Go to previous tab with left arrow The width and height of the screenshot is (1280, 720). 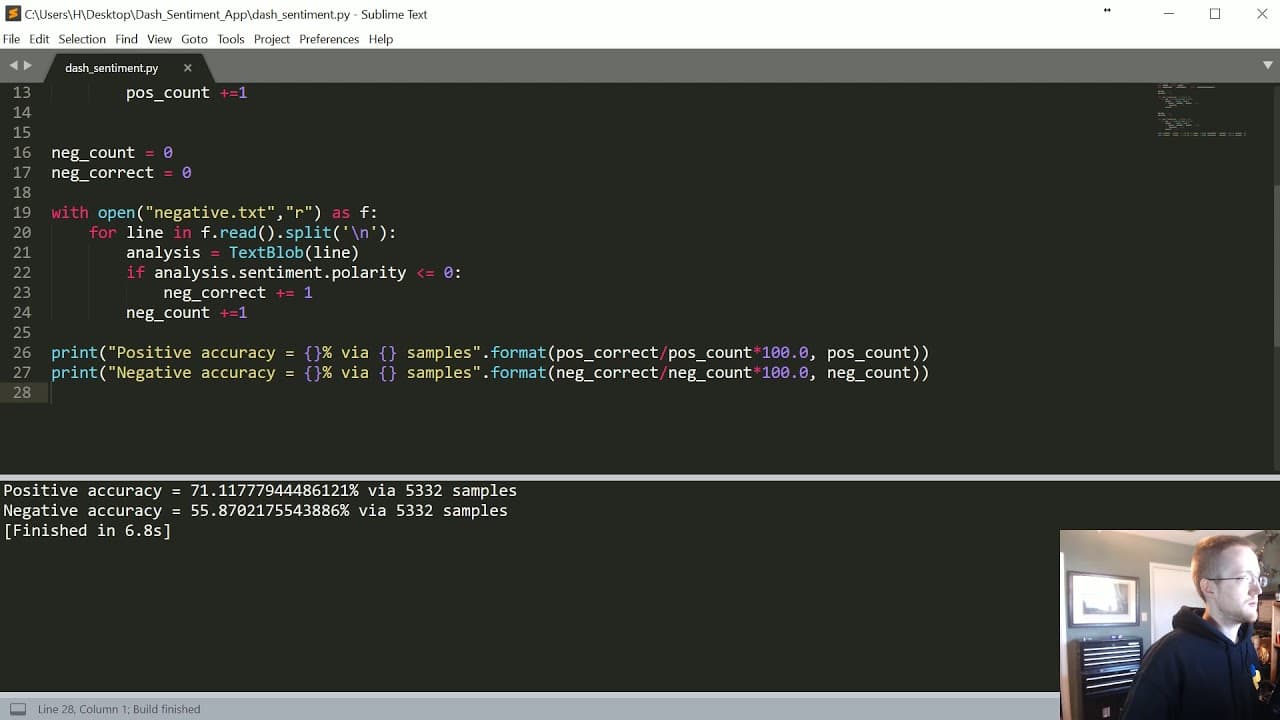[14, 65]
